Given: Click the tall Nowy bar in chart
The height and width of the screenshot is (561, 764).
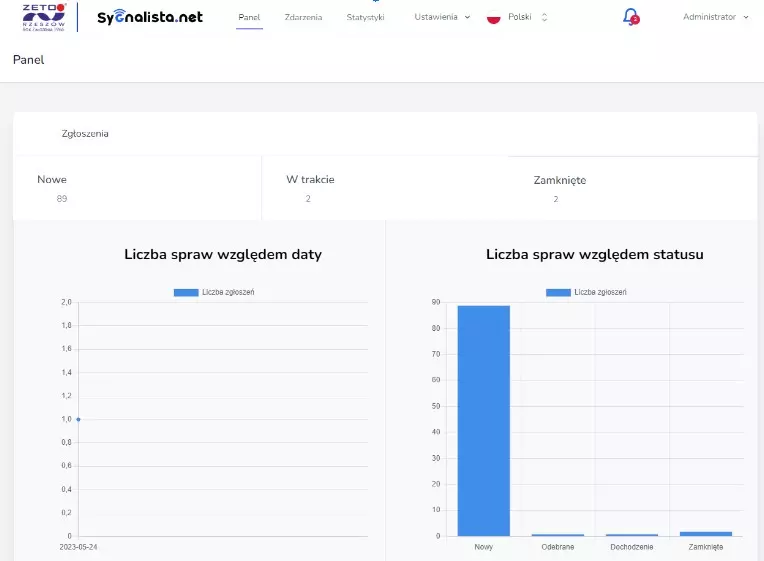Looking at the screenshot, I should (484, 420).
